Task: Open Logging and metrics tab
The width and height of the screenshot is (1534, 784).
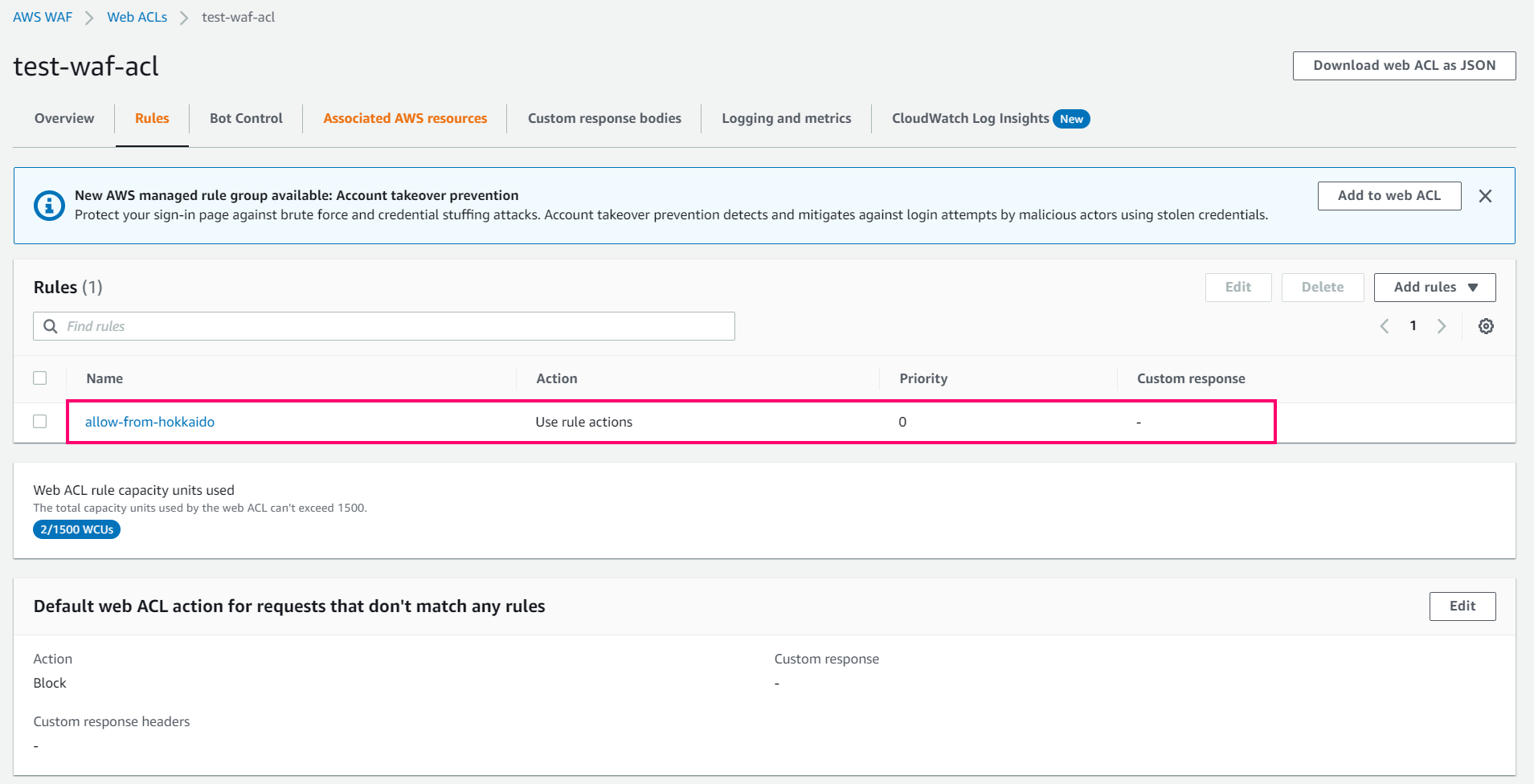Action: [x=786, y=118]
